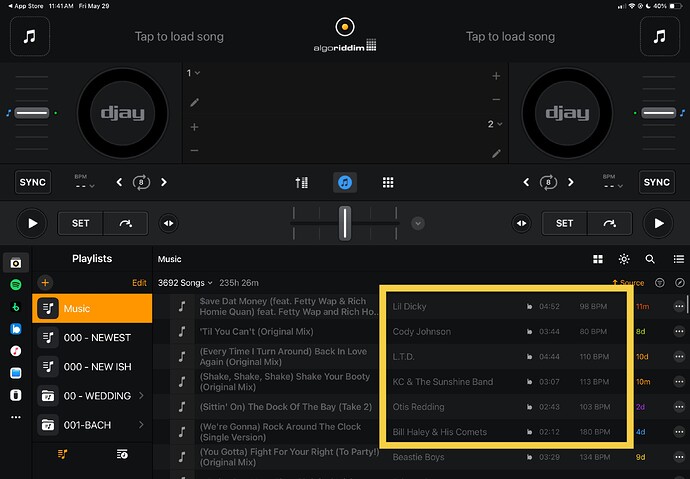Viewport: 690px width, 479px height.
Task: Open right deck BPM dropdown
Action: 613,182
